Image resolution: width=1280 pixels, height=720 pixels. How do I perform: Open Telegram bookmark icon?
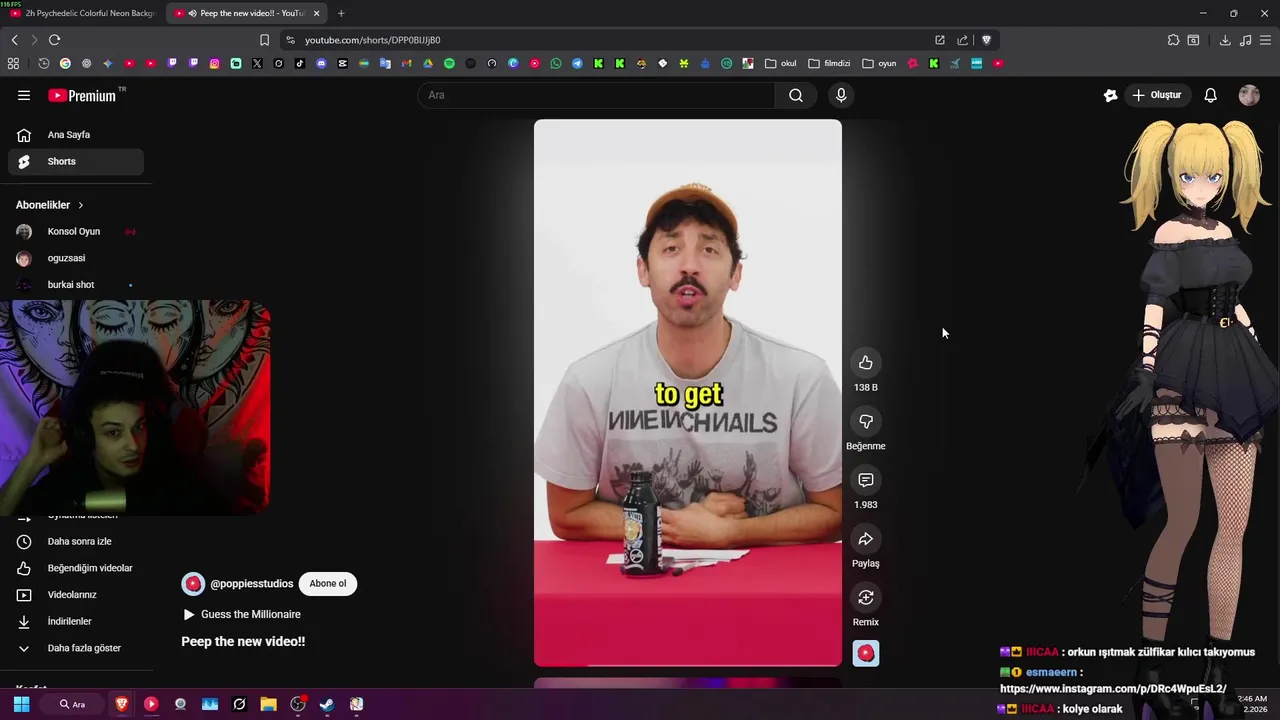[x=577, y=63]
